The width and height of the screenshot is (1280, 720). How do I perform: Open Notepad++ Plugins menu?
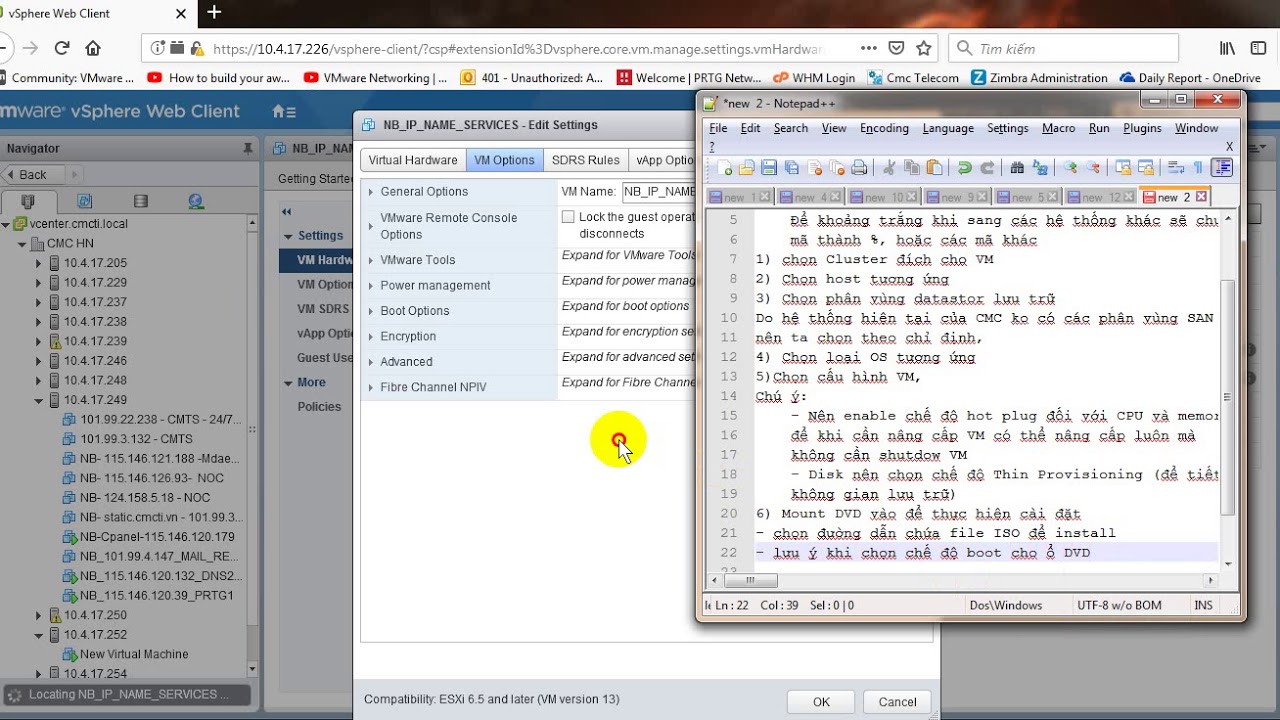pyautogui.click(x=1142, y=128)
